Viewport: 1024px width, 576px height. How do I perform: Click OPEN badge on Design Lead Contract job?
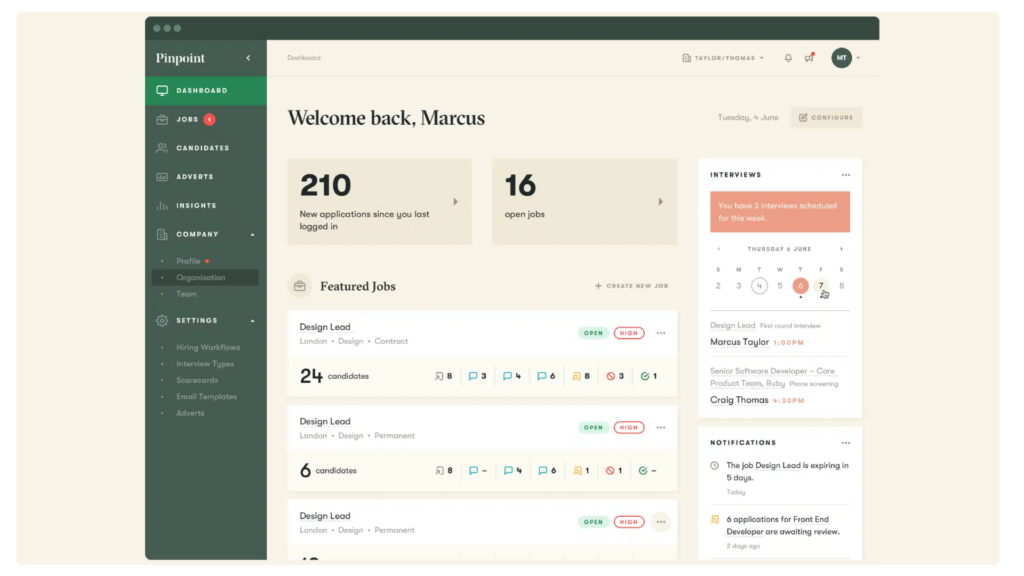point(593,333)
